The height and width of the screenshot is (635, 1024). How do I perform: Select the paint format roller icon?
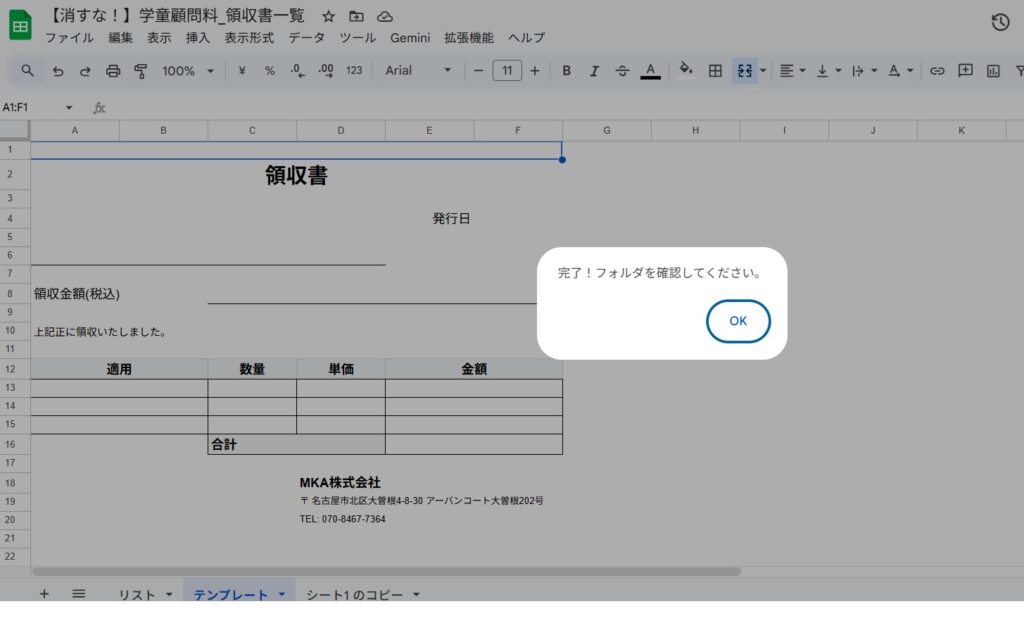[x=140, y=71]
